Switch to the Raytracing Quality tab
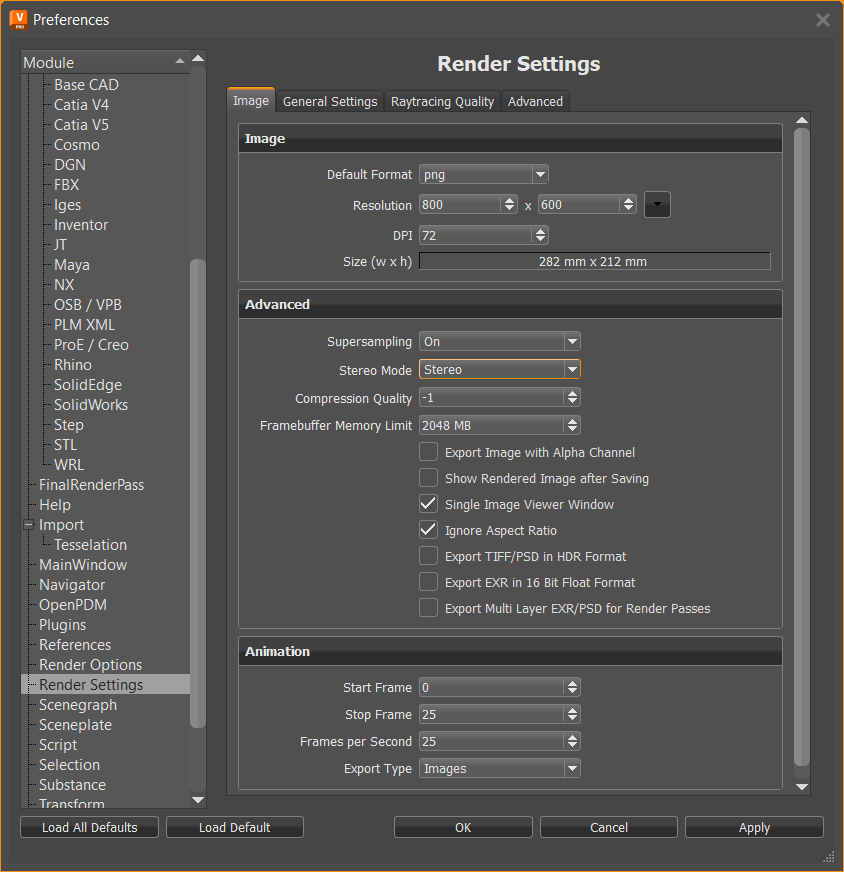 tap(442, 101)
